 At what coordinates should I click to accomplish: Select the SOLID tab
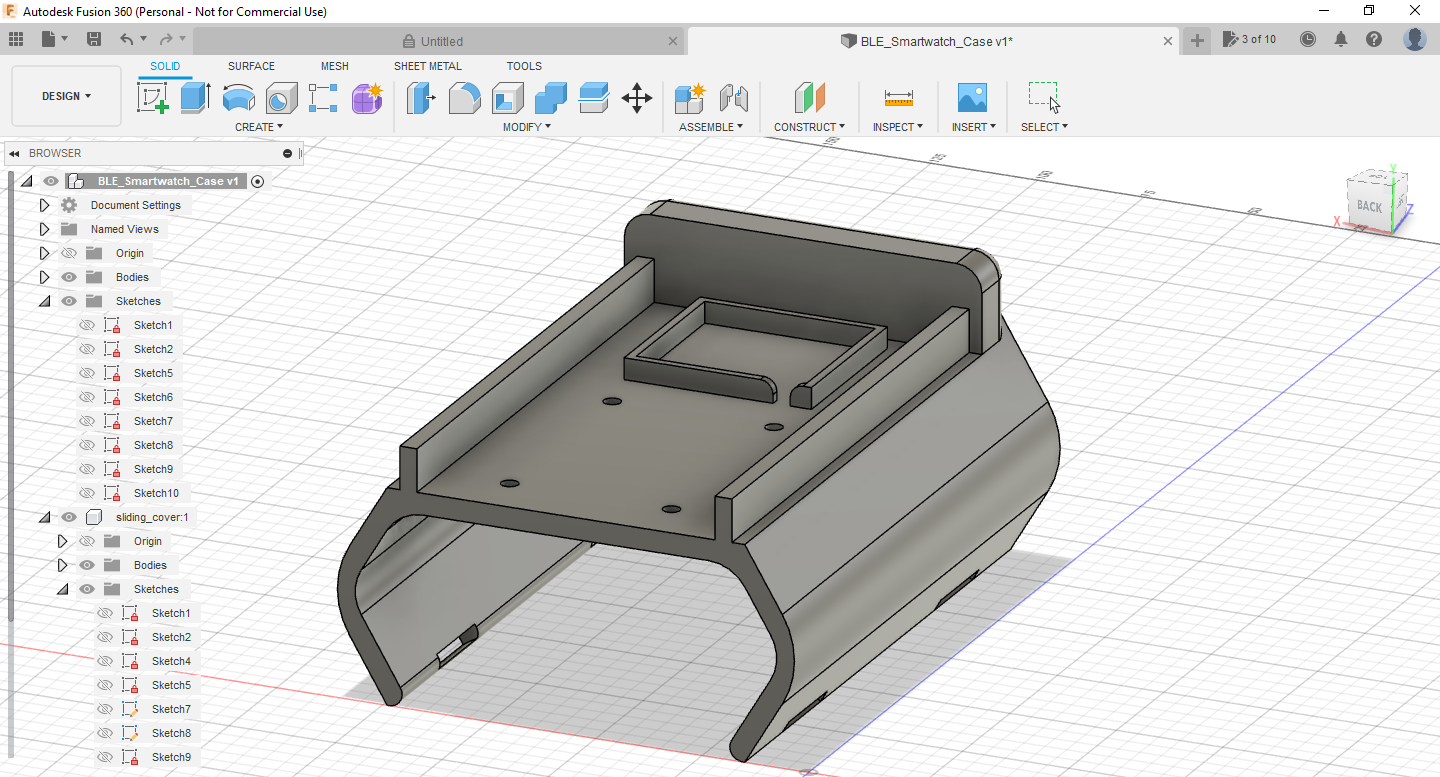(x=165, y=66)
